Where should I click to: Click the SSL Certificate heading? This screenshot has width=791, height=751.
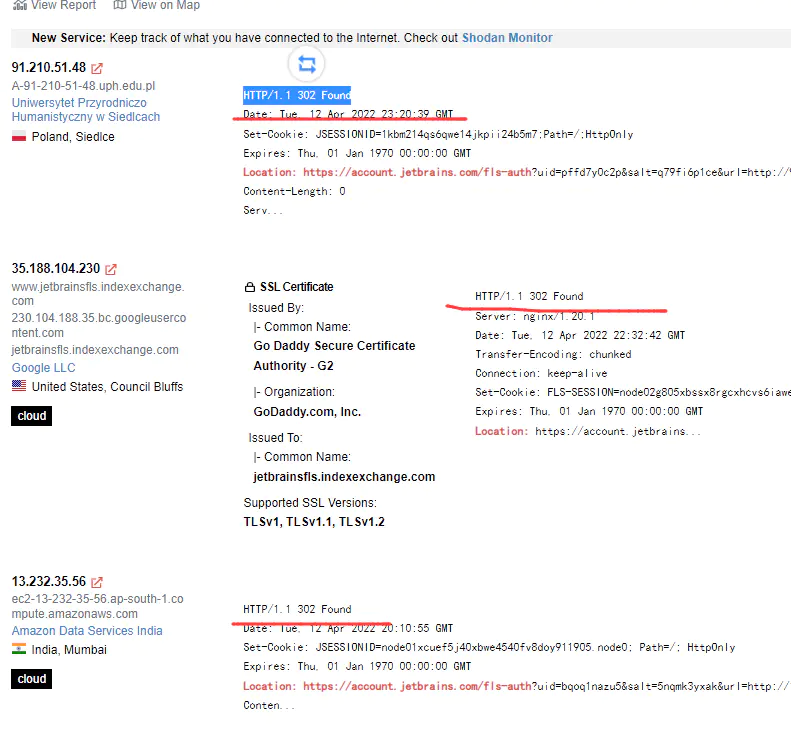(x=297, y=287)
